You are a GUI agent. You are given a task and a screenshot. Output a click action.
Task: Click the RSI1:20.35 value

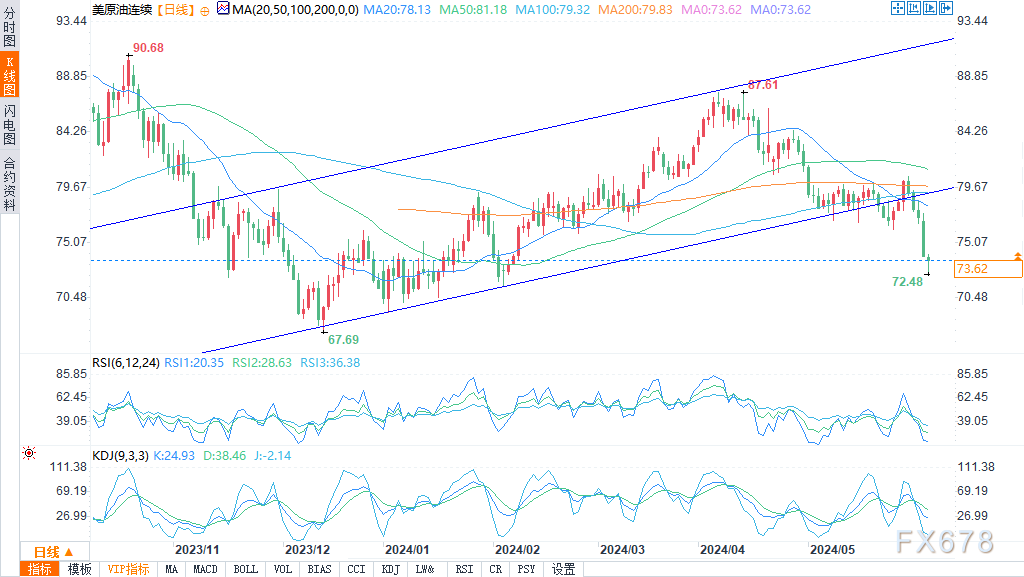click(x=194, y=363)
